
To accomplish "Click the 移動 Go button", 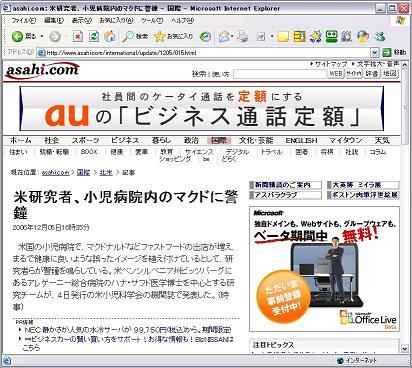I will click(395, 52).
